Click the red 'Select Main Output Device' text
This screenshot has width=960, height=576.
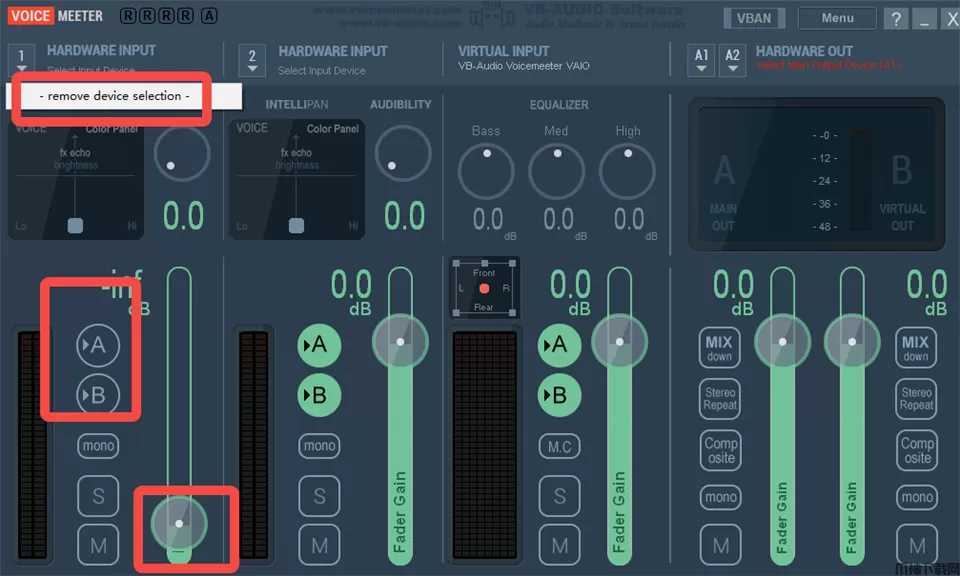point(828,65)
